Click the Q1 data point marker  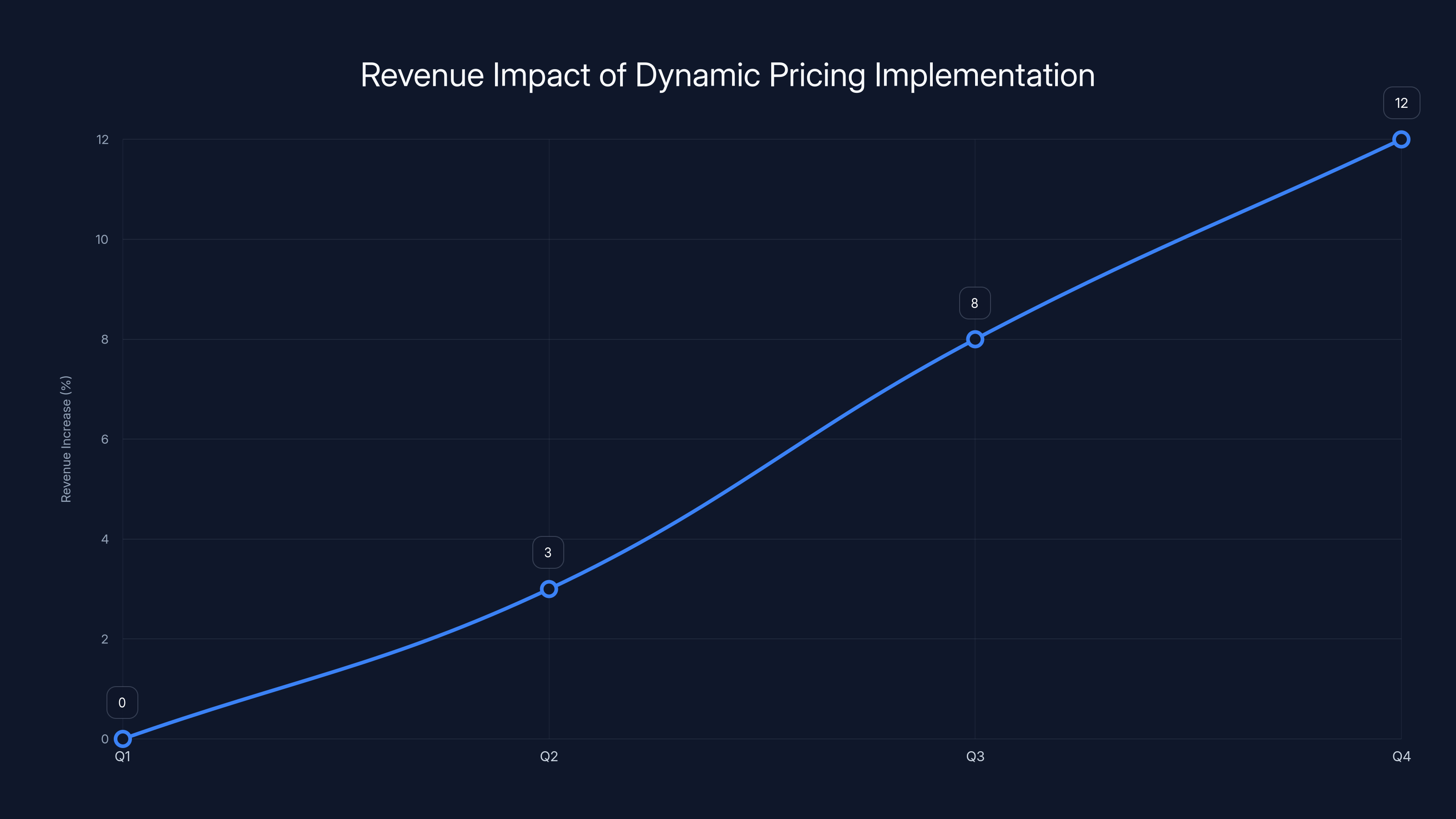click(123, 739)
